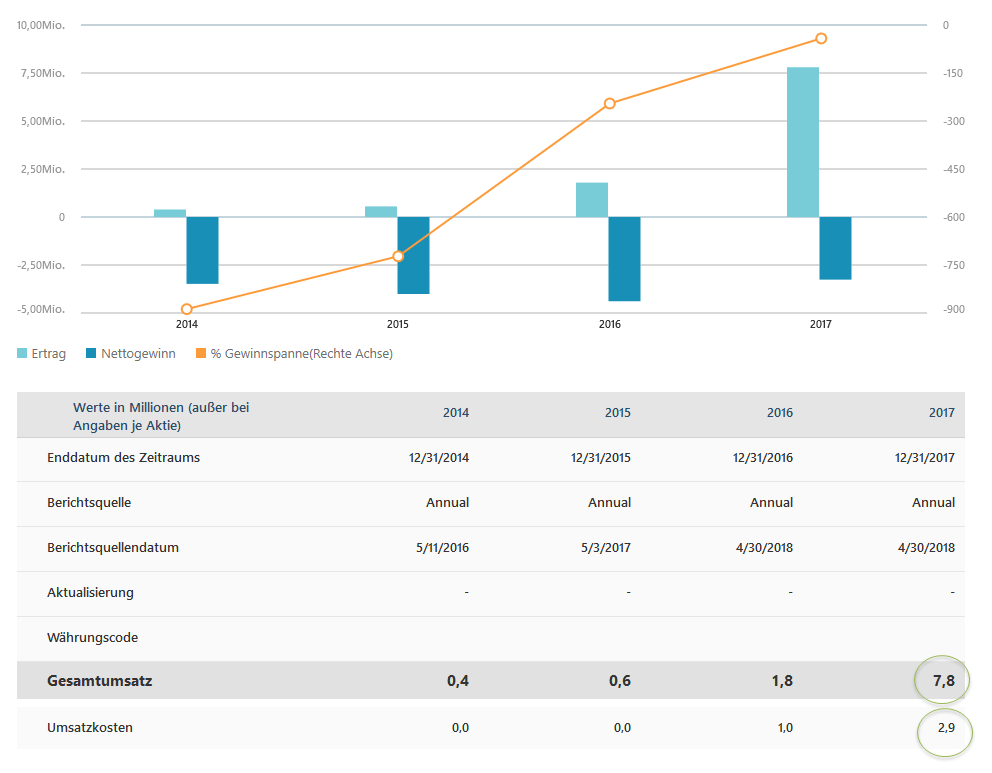992x773 pixels.
Task: Click the 2016 Nettogewinn negative bar
Action: click(624, 258)
